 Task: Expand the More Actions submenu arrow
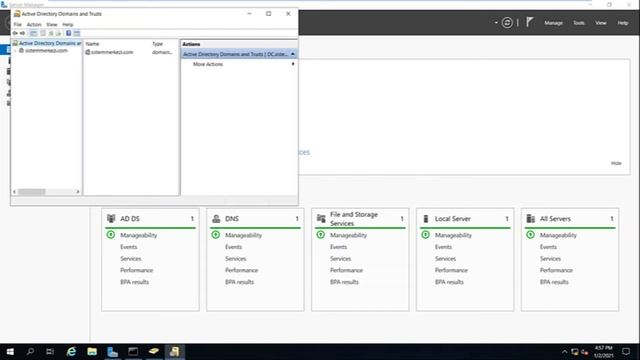(293, 64)
